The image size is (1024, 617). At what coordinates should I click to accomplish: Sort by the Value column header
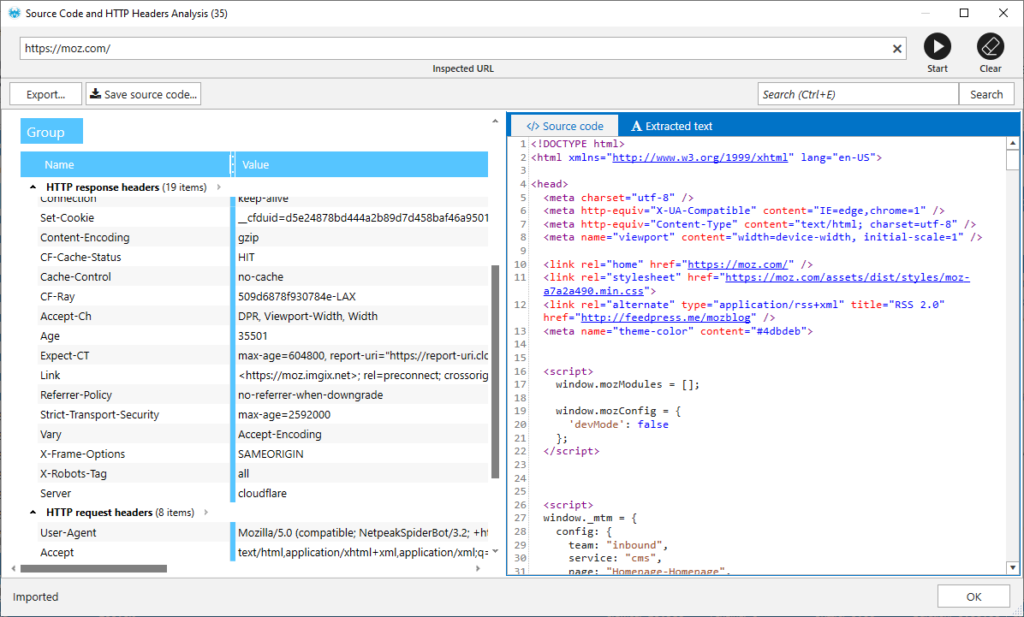pyautogui.click(x=361, y=165)
